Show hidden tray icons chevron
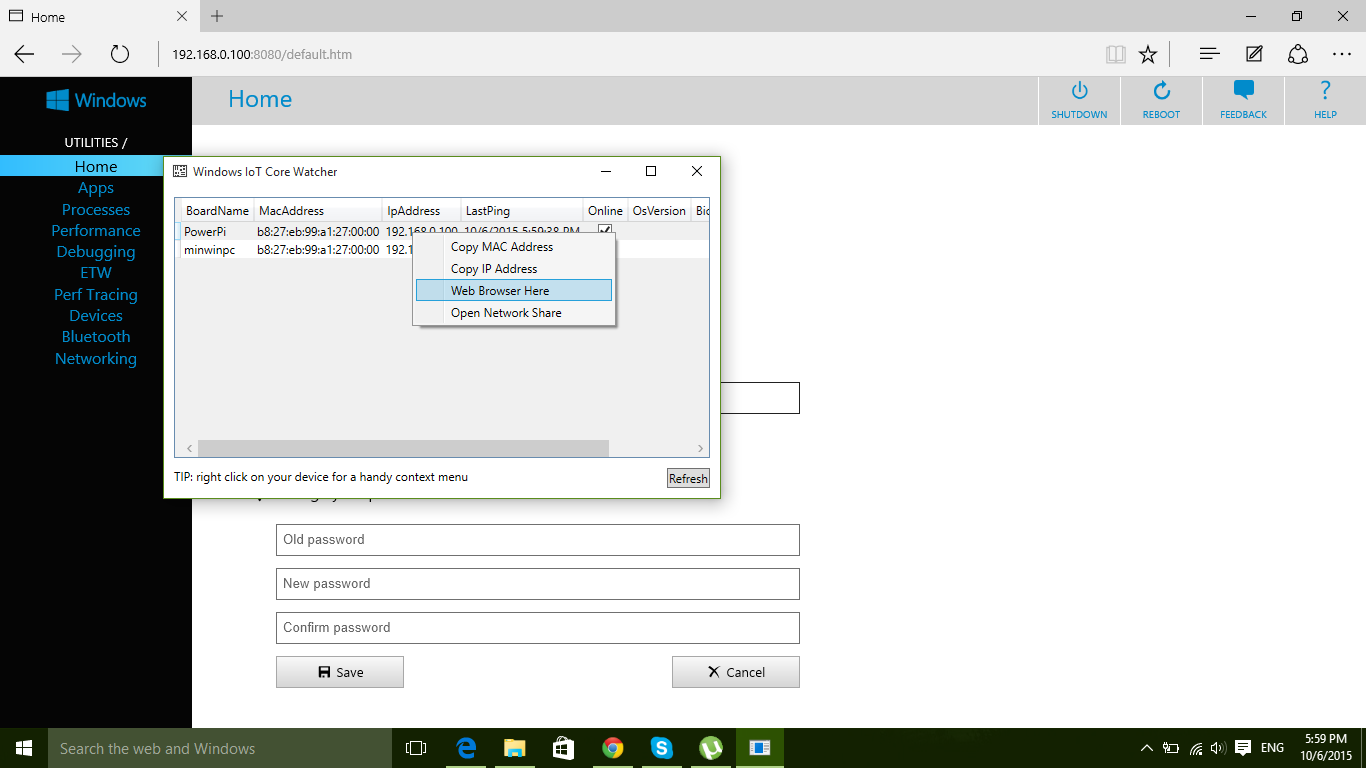Screen dimensions: 1366x768 (1146, 748)
